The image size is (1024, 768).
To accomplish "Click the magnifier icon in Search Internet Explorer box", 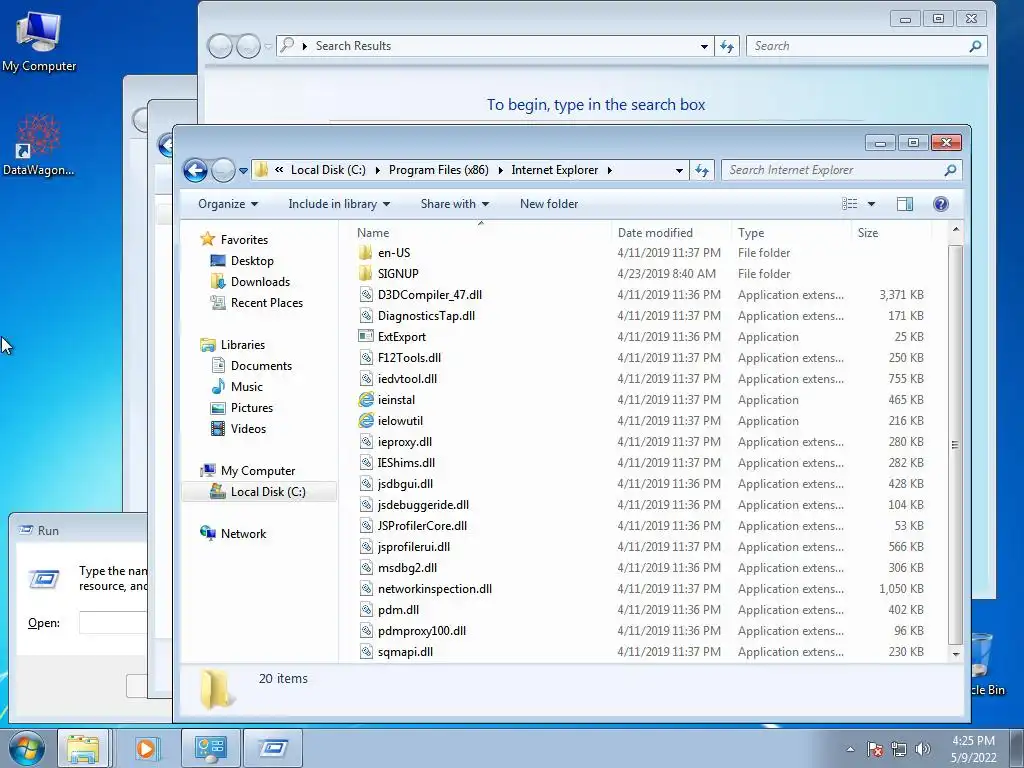I will (950, 170).
